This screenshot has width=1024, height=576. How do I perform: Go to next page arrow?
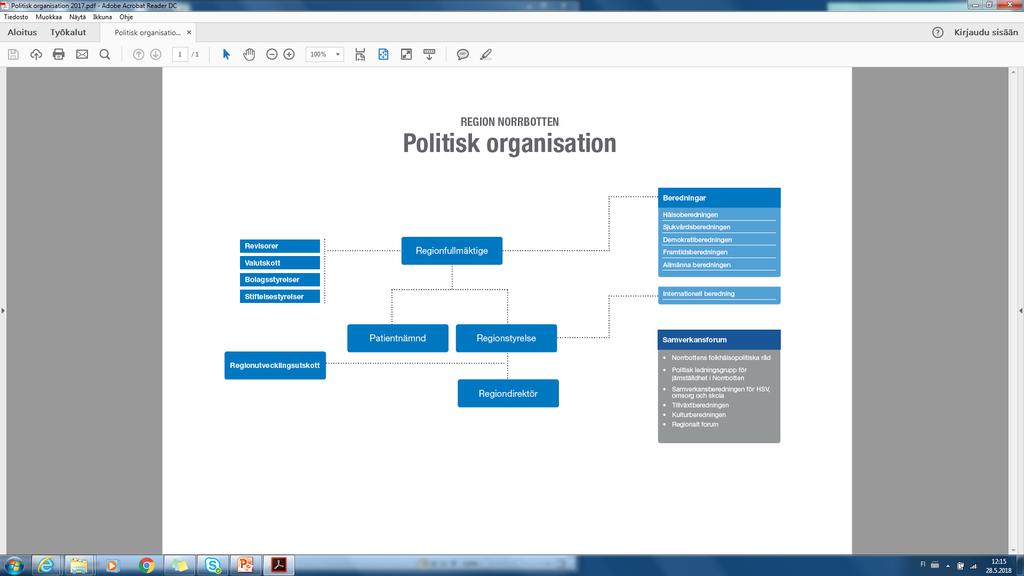click(155, 55)
